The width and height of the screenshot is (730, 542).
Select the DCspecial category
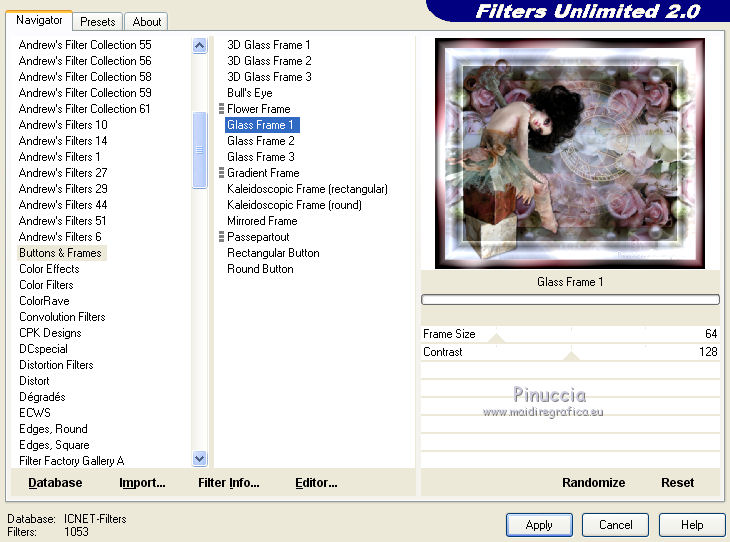[x=43, y=349]
